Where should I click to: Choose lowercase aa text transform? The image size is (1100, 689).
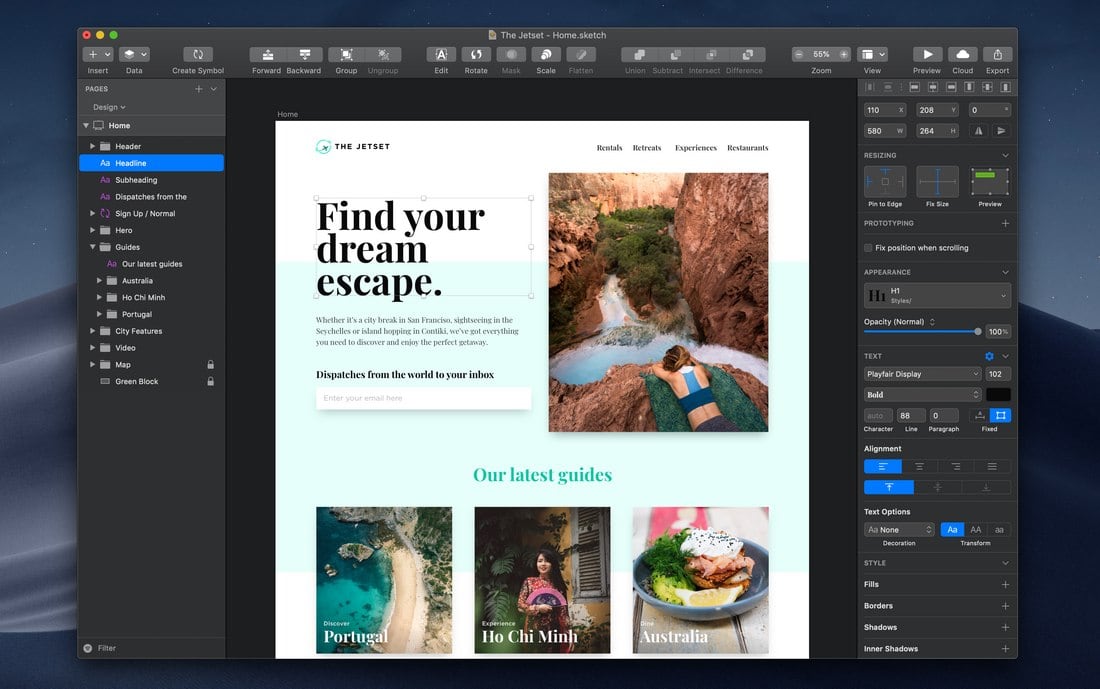tap(1000, 530)
